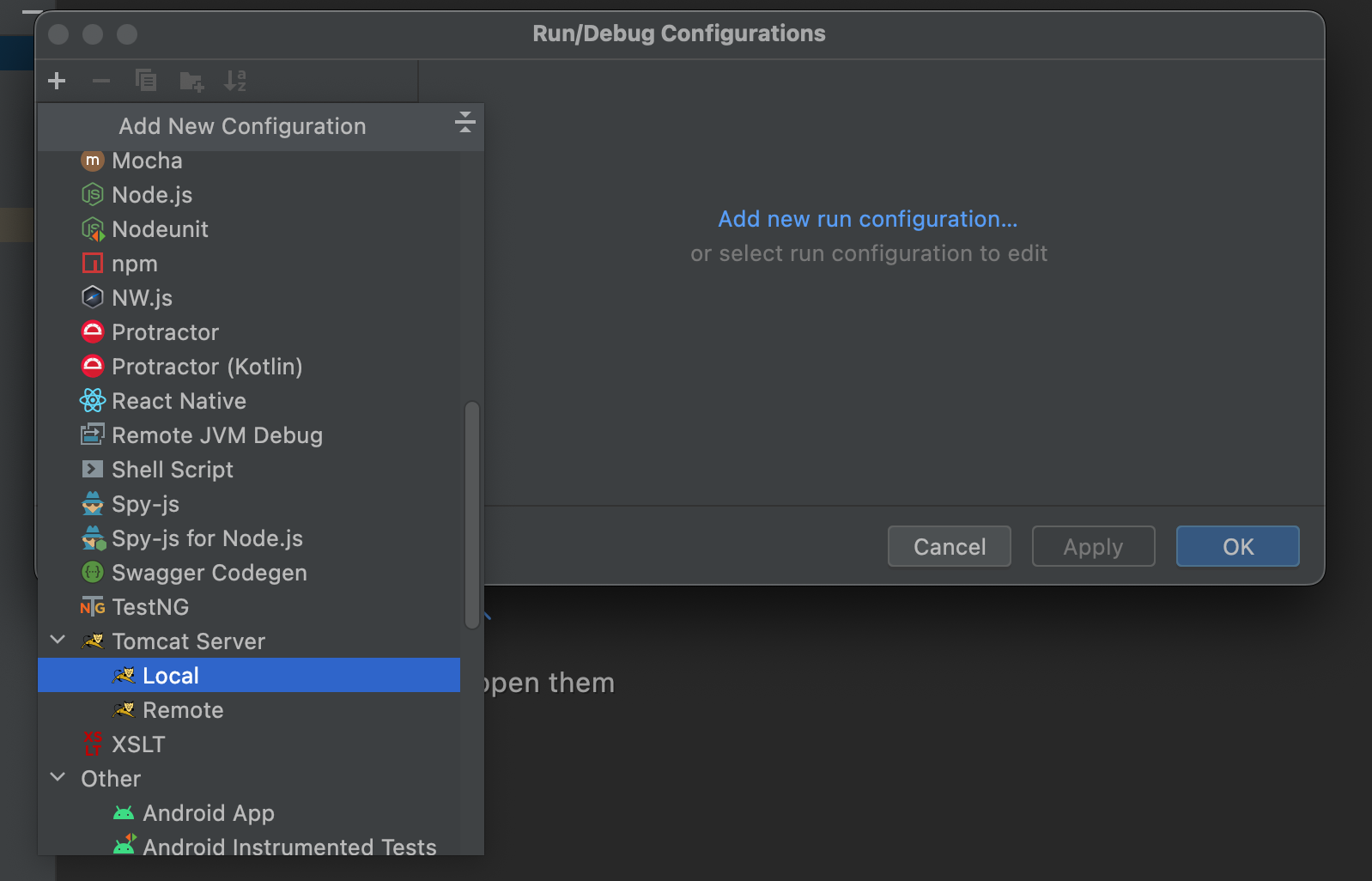Click the Swagger Codegen green icon
Image resolution: width=1372 pixels, height=881 pixels.
(93, 573)
